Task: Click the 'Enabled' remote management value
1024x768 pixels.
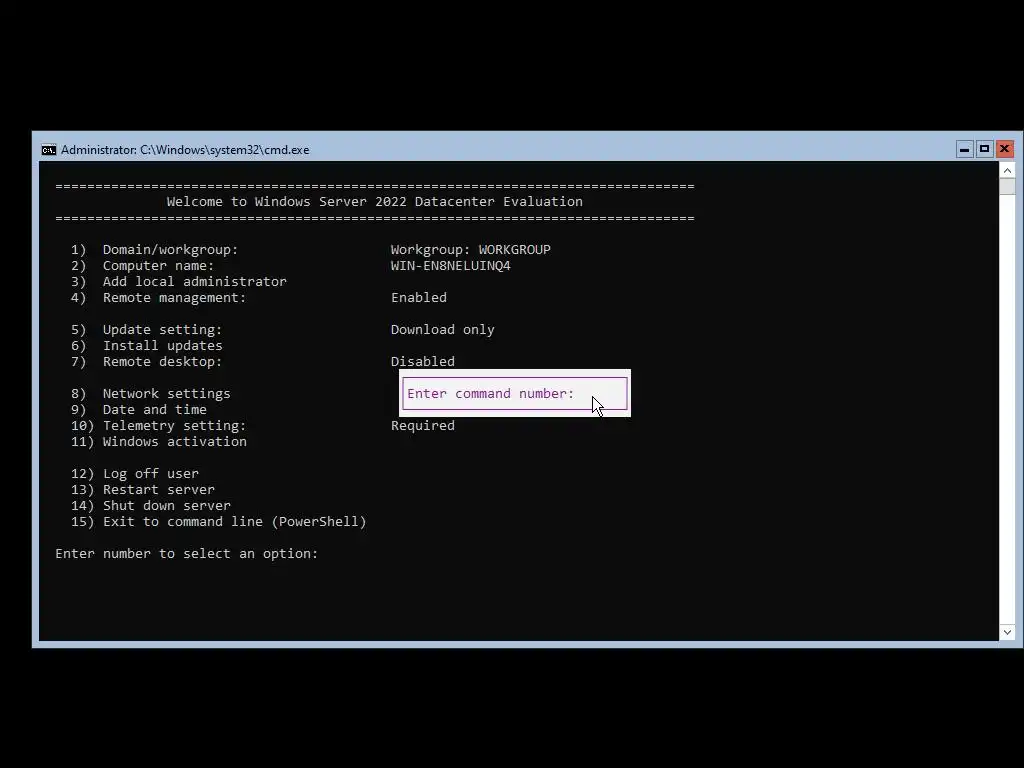Action: [419, 298]
